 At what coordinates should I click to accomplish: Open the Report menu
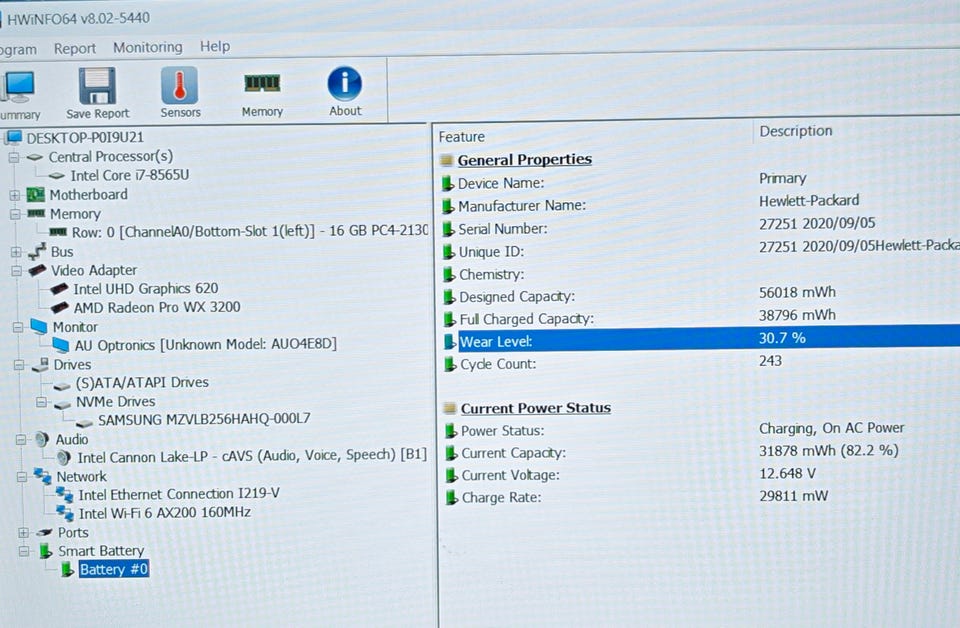coord(75,48)
